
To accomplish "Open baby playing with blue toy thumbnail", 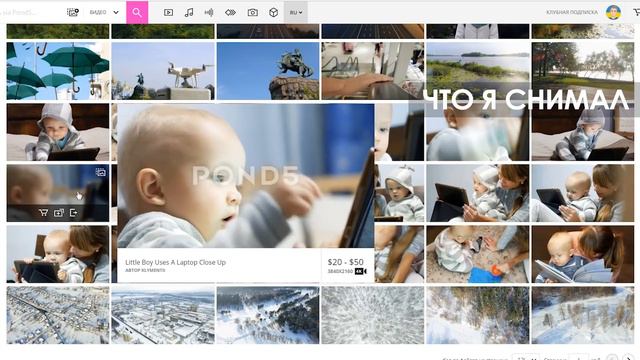I will coord(478,254).
